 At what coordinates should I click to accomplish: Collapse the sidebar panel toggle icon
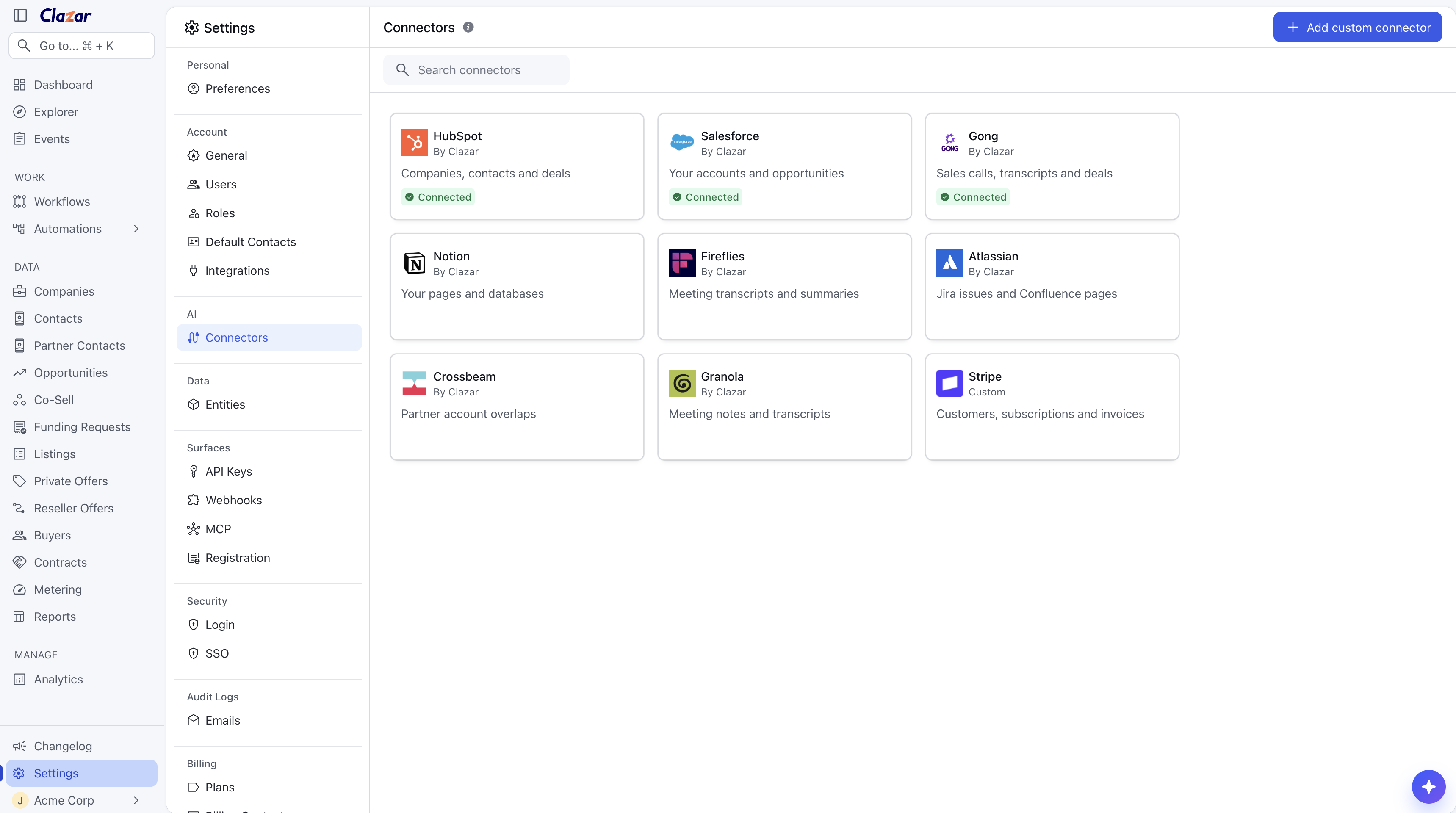20,15
